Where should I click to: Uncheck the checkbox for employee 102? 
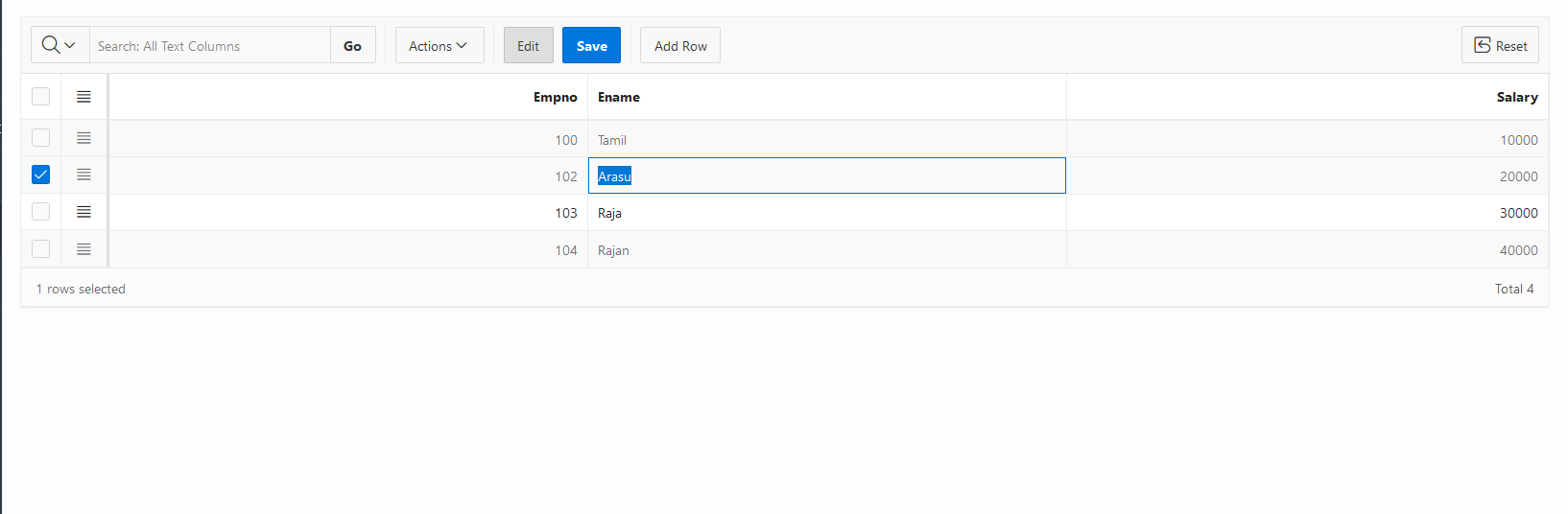[x=40, y=175]
